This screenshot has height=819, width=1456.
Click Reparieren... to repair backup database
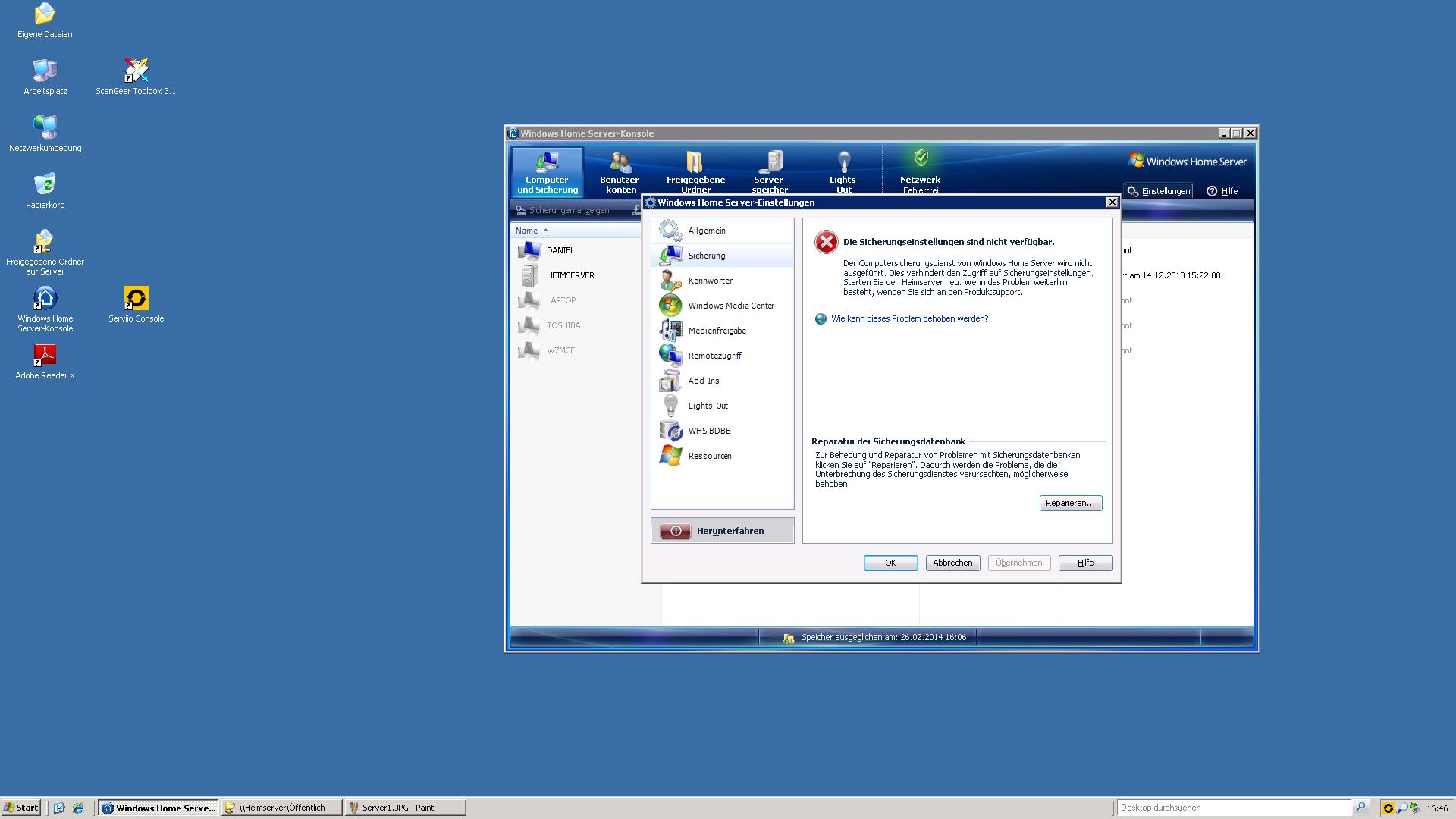[x=1070, y=503]
